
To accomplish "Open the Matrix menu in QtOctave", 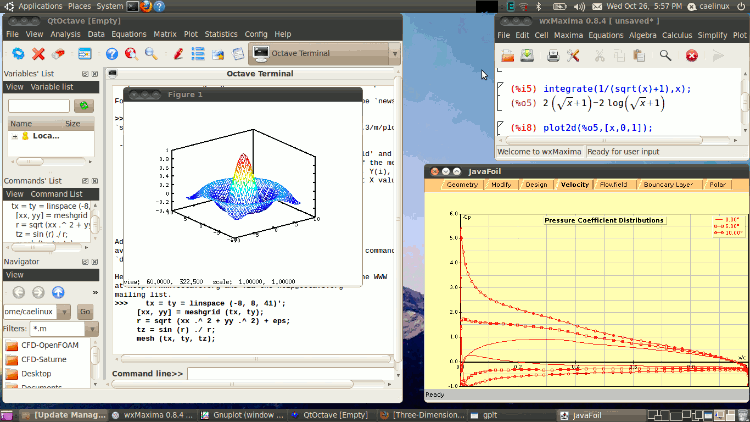I will pyautogui.click(x=164, y=34).
